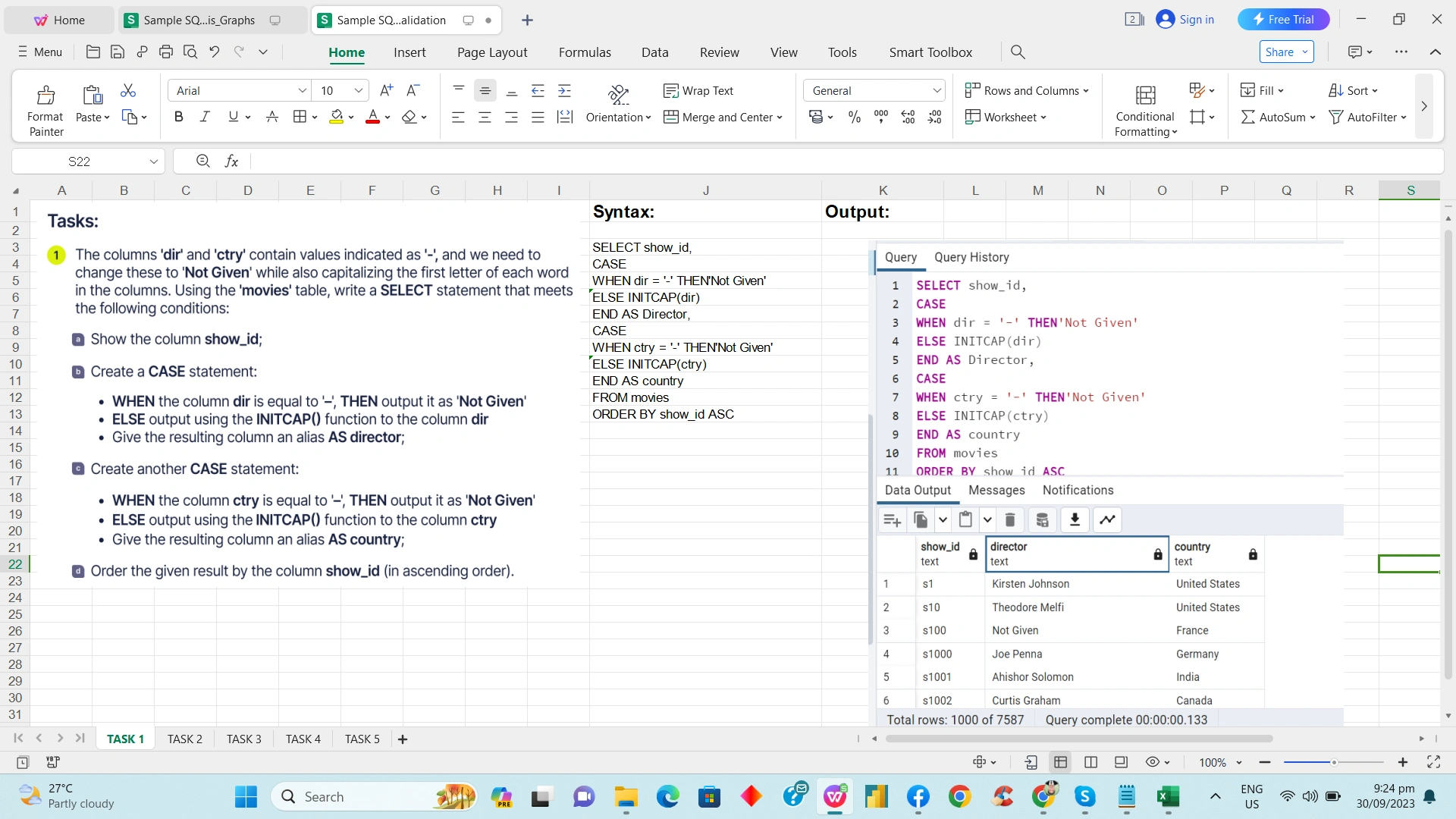1456x819 pixels.
Task: Save data changes to the database
Action: 1043,519
